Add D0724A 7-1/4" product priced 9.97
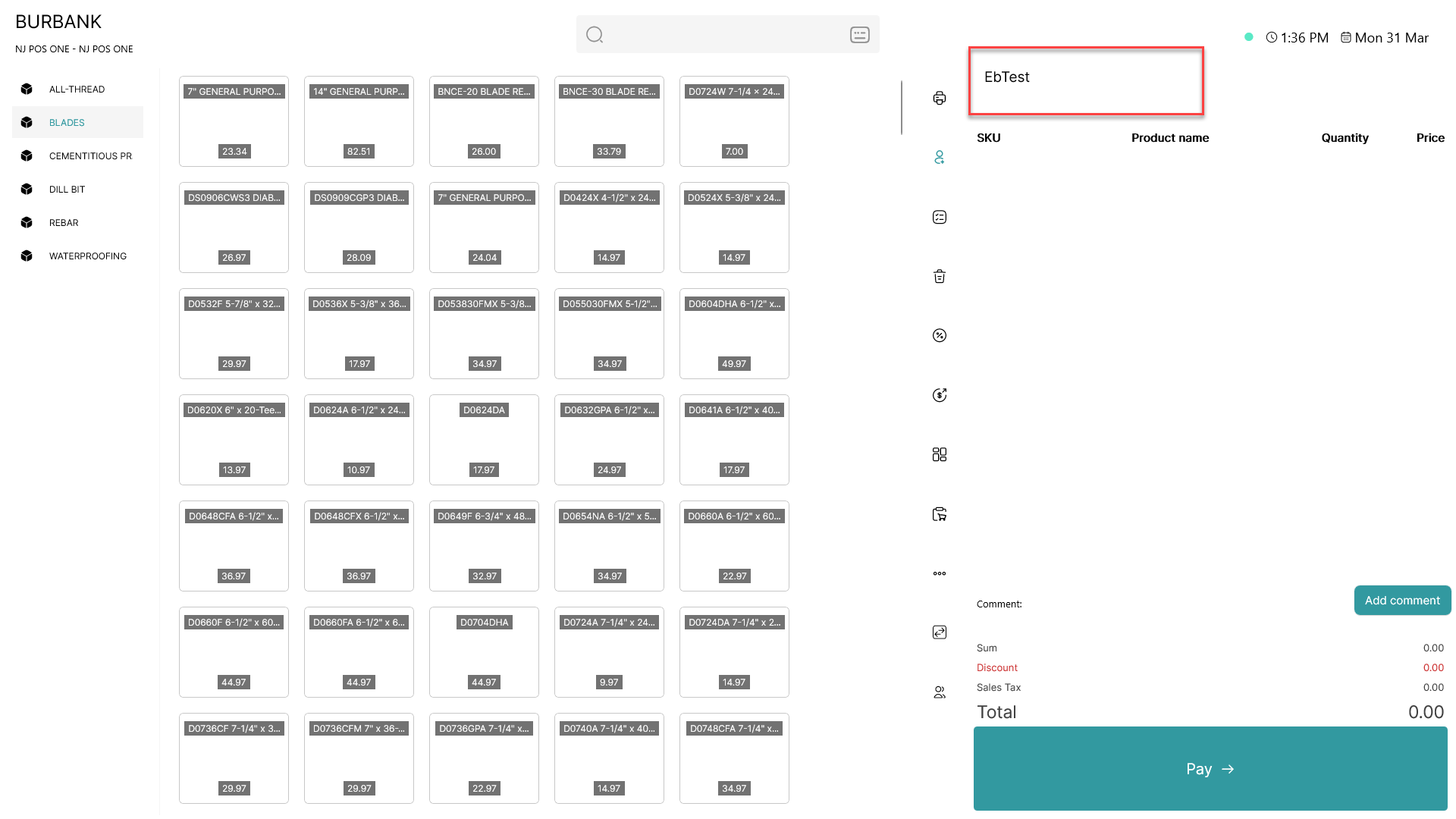The image size is (1456, 819). [x=609, y=652]
